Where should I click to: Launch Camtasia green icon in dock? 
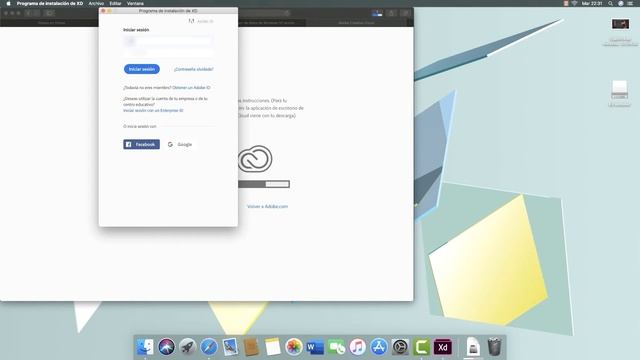(x=421, y=347)
